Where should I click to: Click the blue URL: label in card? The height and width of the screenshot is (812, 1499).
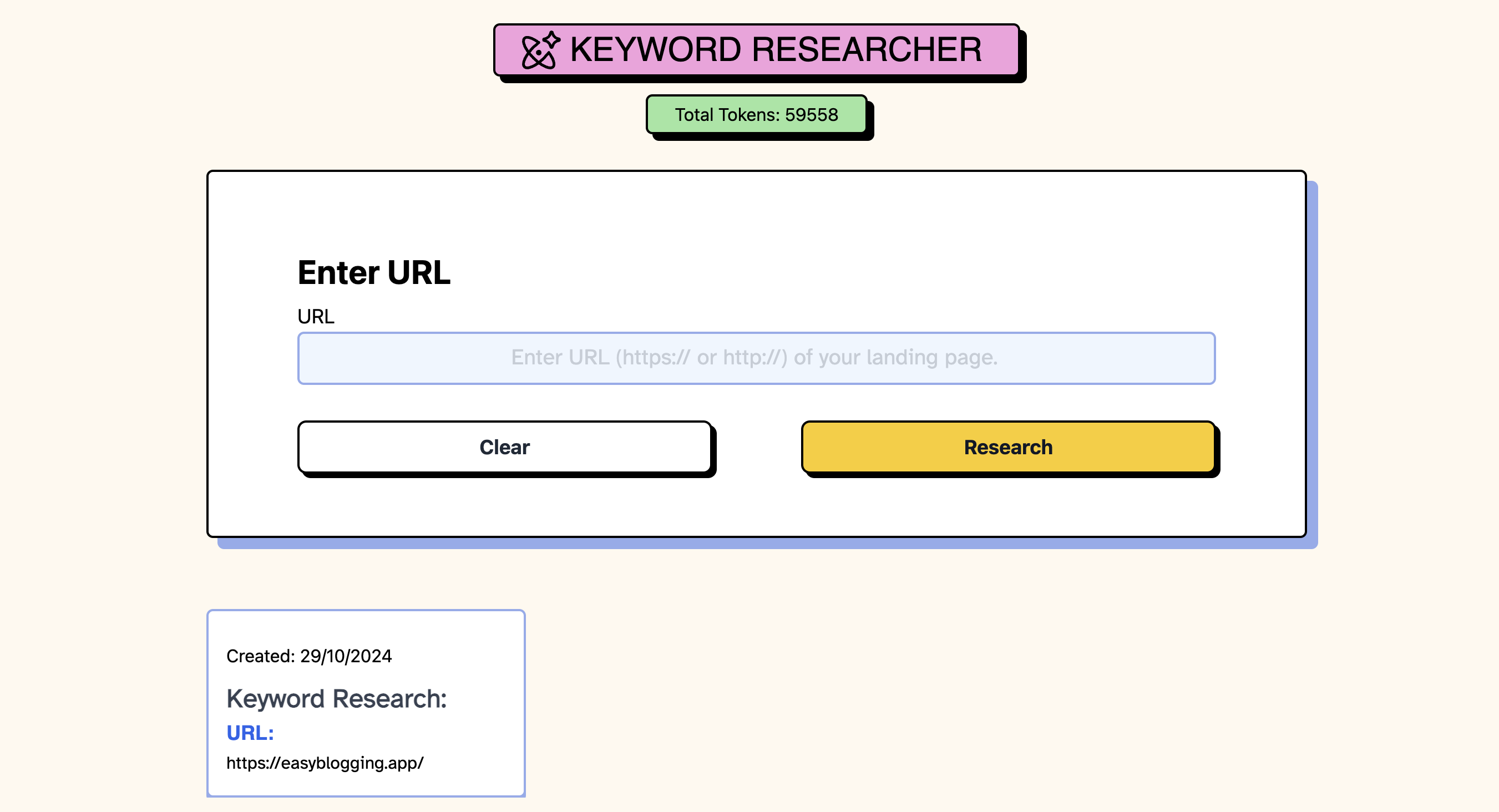point(250,732)
